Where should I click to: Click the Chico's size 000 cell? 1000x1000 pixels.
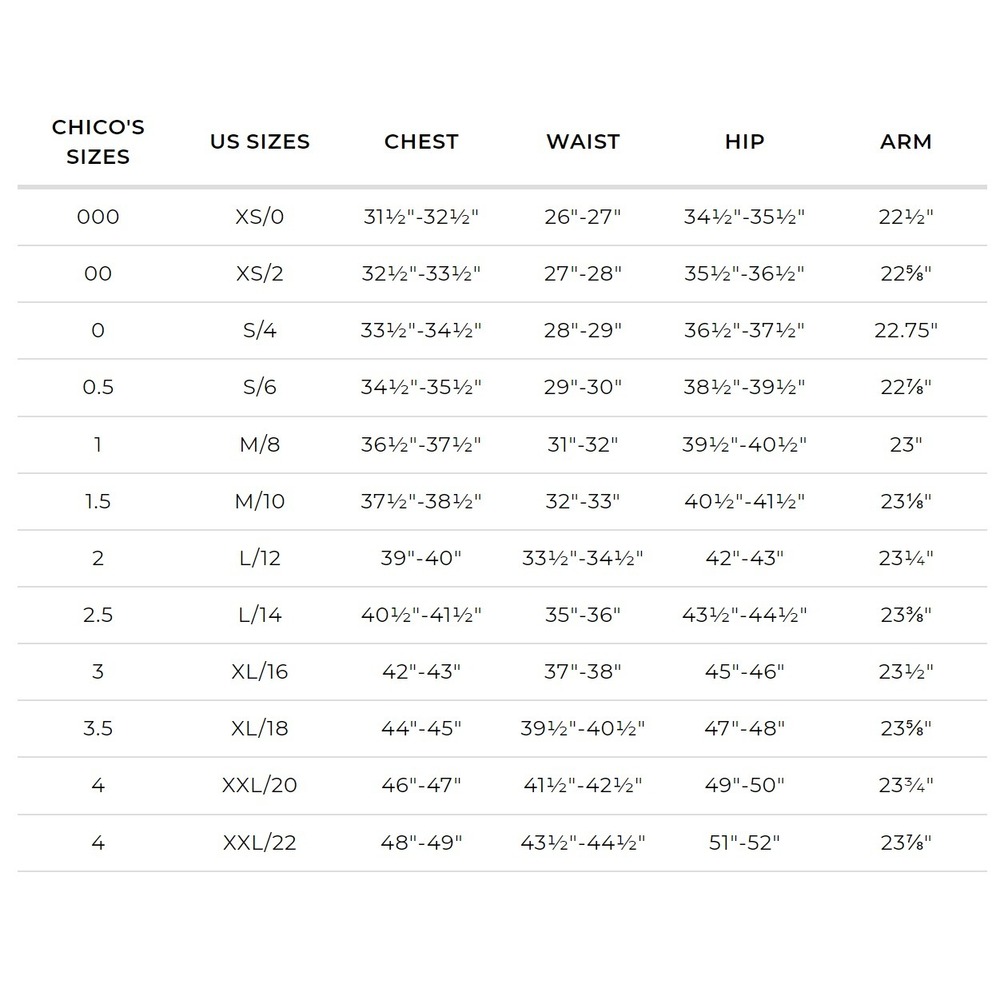98,217
